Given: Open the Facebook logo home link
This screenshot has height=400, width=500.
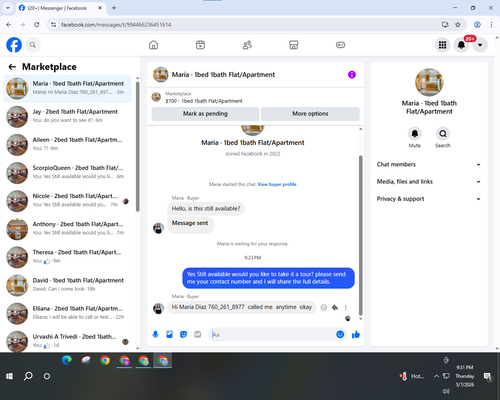Looking at the screenshot, I should click(x=14, y=45).
